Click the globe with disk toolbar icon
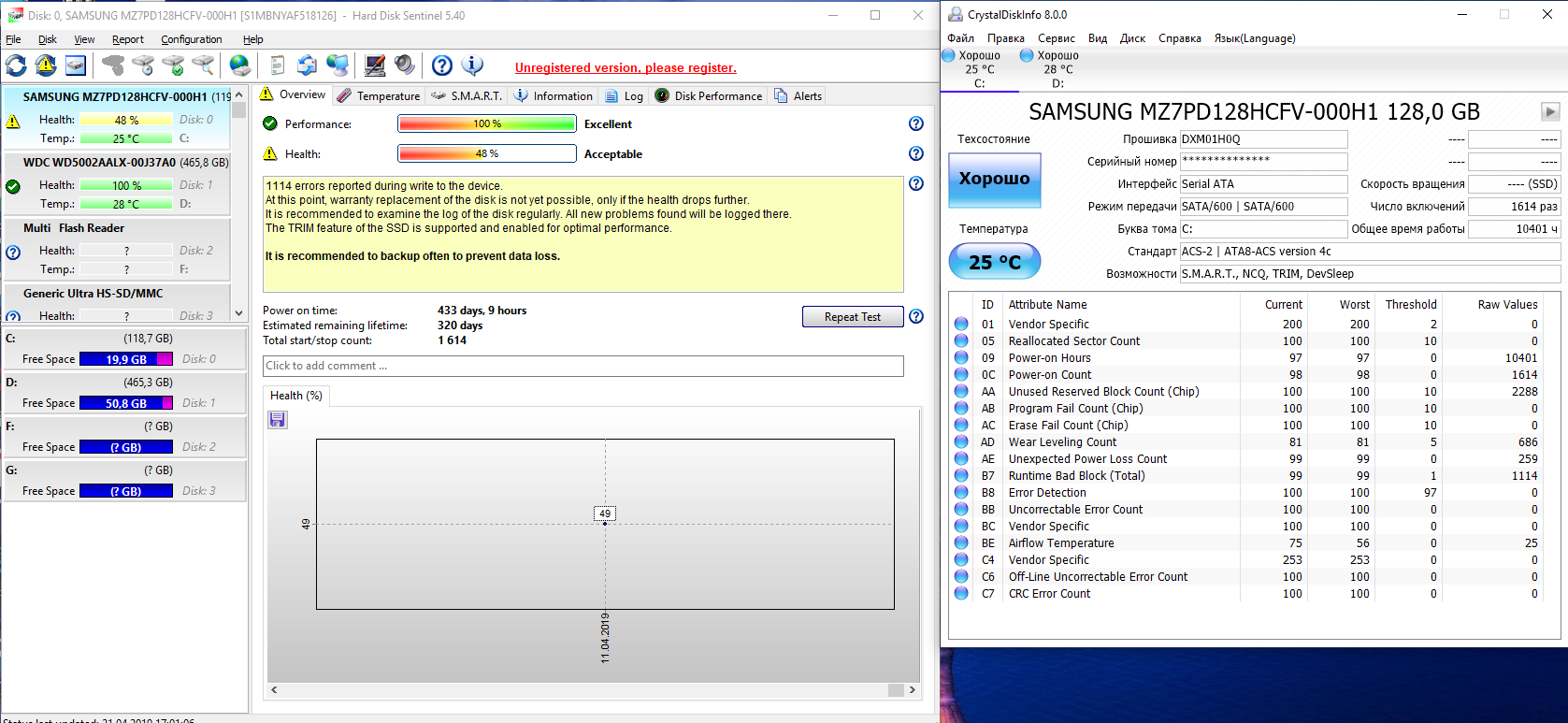The width and height of the screenshot is (1568, 723). 240,65
